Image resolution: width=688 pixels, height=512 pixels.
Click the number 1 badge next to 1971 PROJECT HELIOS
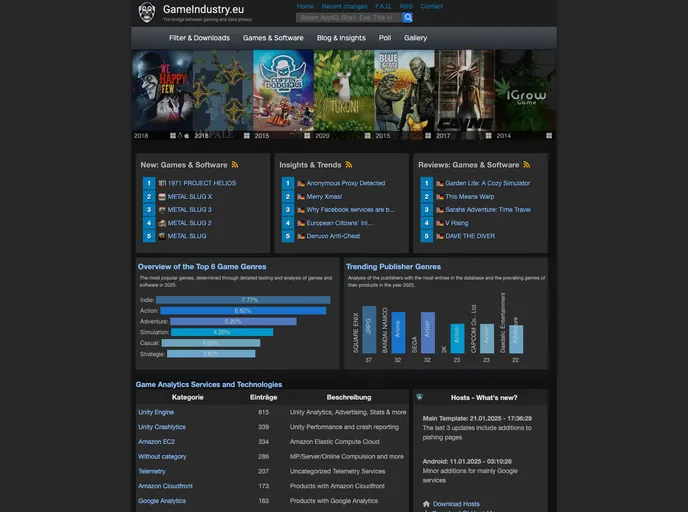point(149,183)
